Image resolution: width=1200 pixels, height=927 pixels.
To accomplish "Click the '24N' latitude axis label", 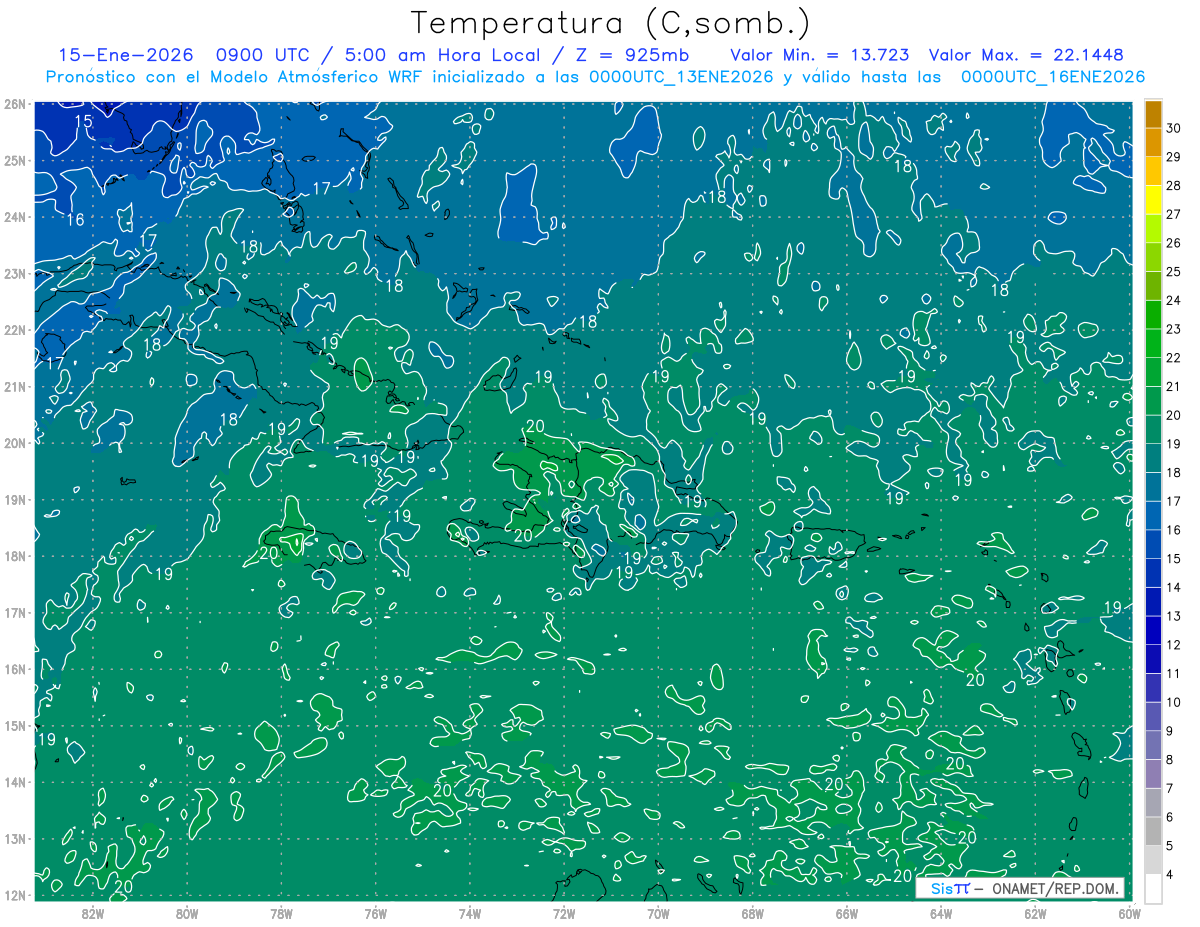I will pyautogui.click(x=14, y=217).
